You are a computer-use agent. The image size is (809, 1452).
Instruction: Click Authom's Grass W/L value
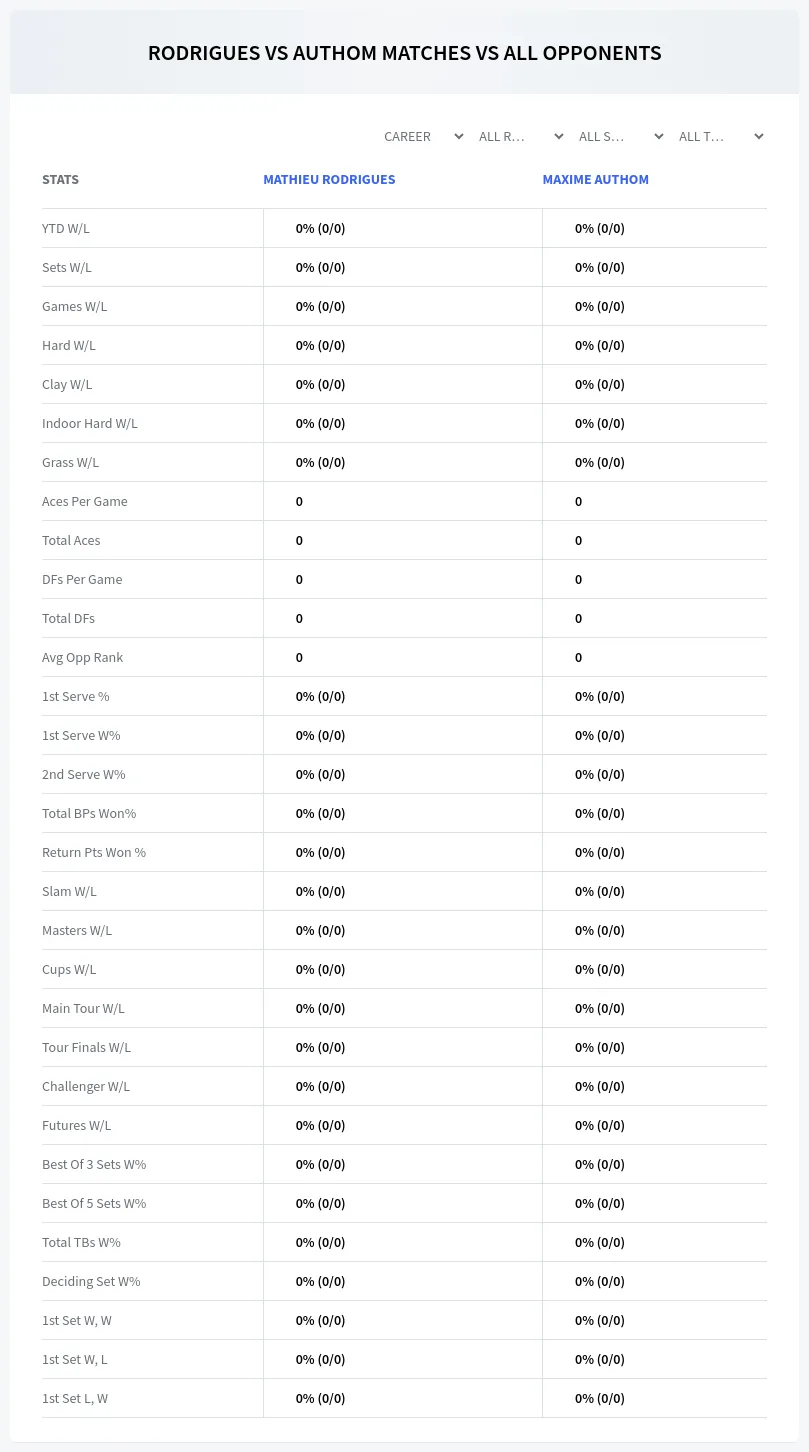point(600,462)
